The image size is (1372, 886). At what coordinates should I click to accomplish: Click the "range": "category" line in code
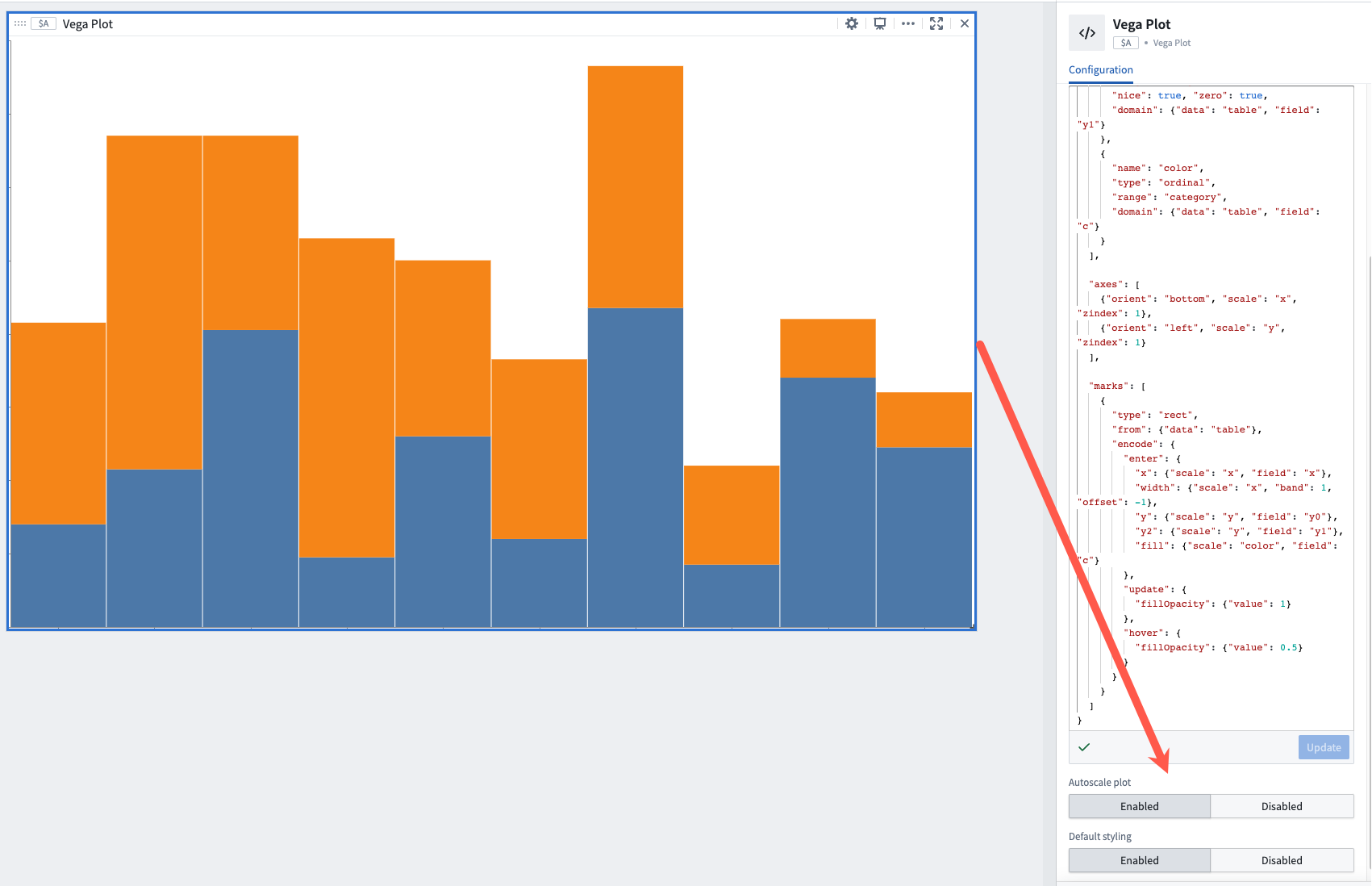[1170, 197]
